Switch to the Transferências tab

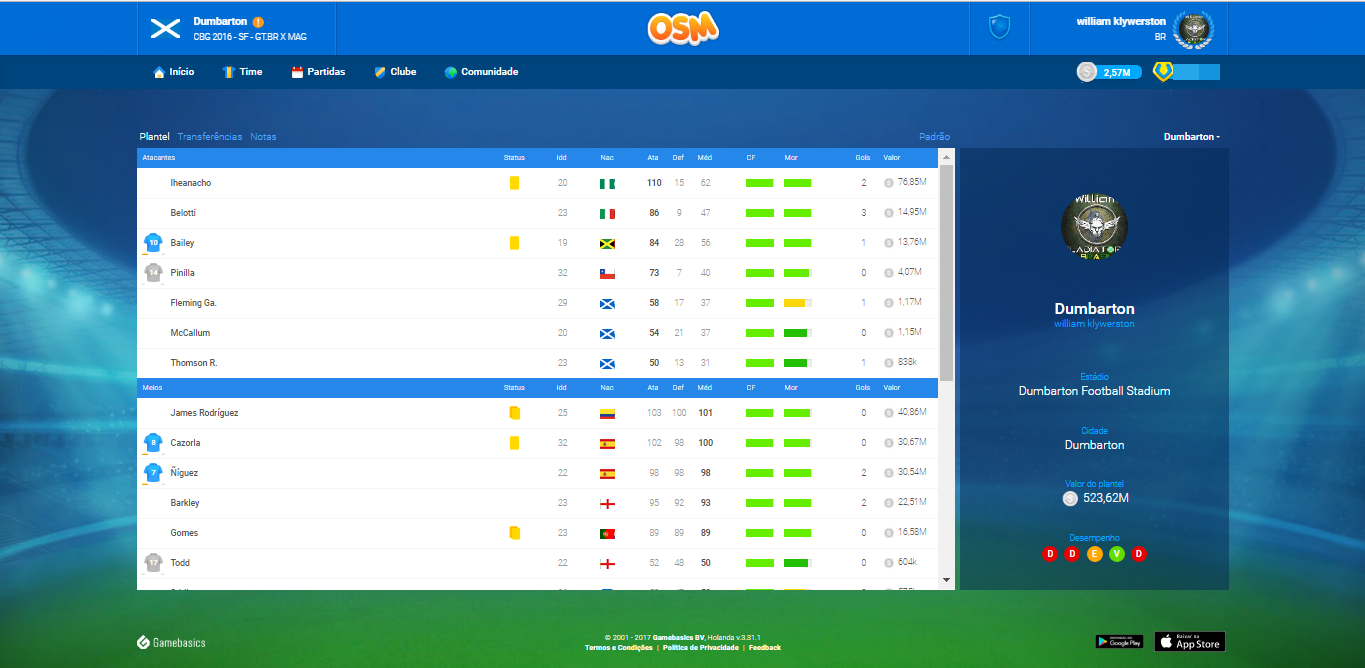click(210, 137)
